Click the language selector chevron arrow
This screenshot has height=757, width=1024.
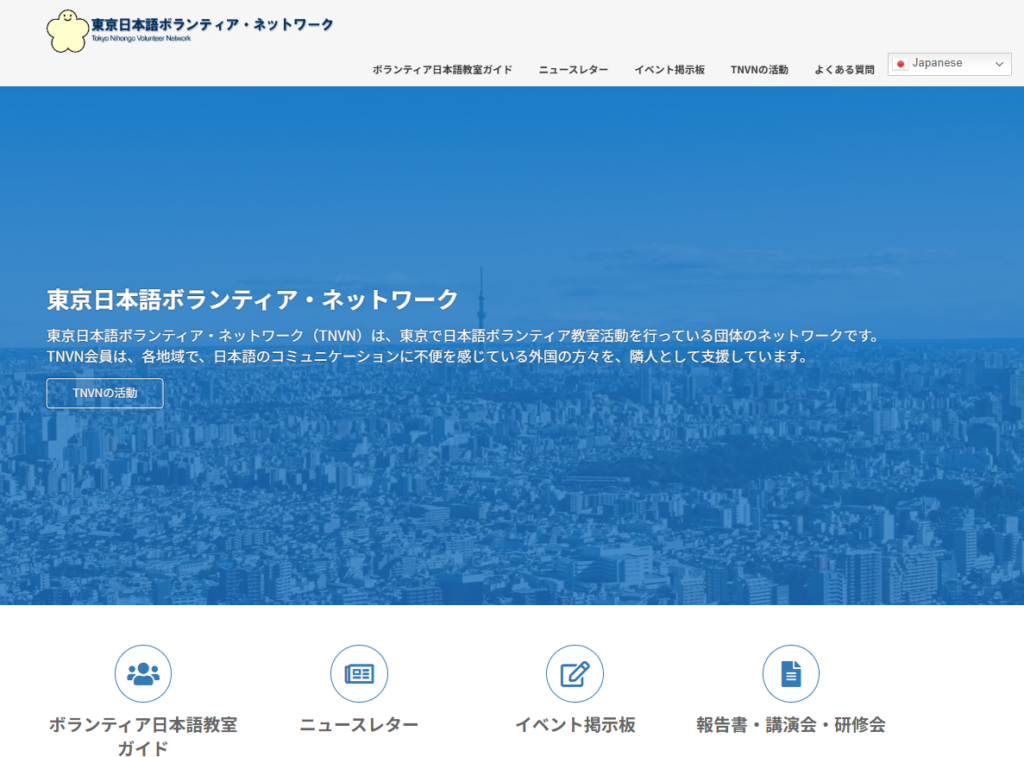pyautogui.click(x=999, y=63)
